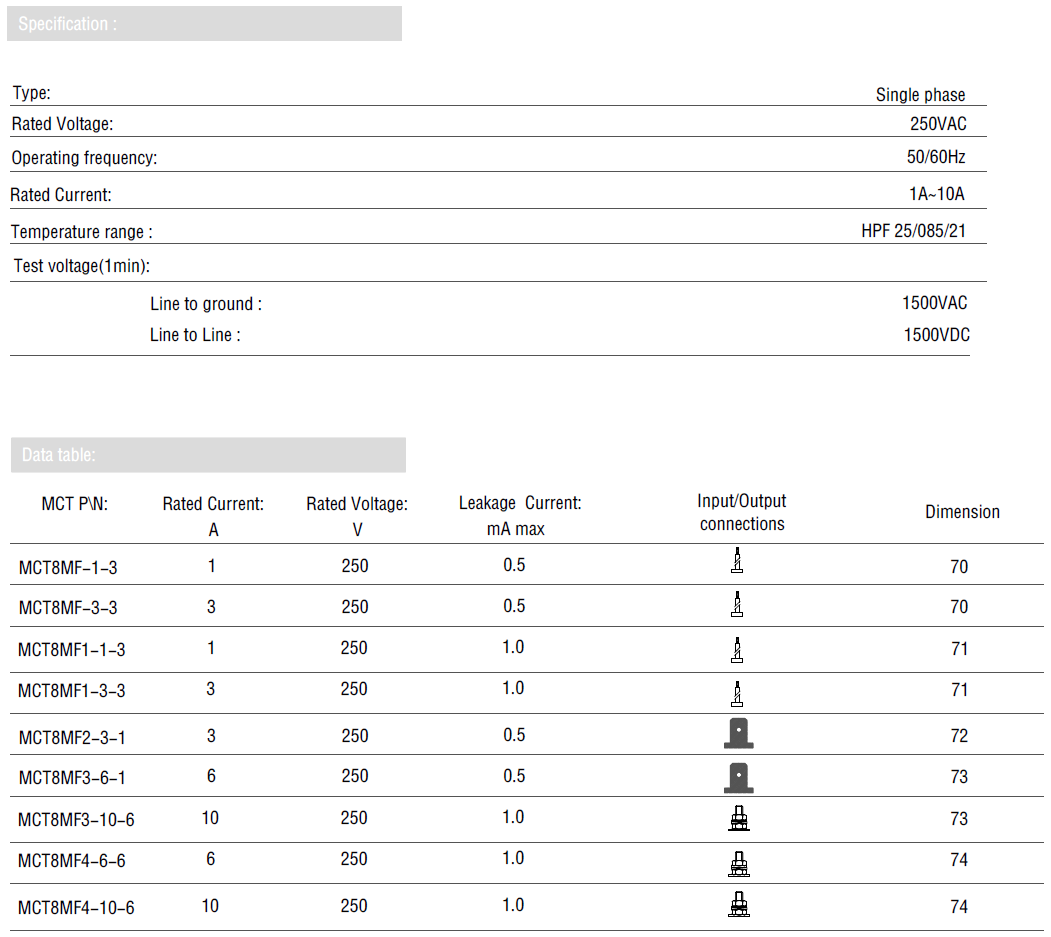Click the MCT P\N column header
Screen dimensions: 1051x937
click(75, 504)
